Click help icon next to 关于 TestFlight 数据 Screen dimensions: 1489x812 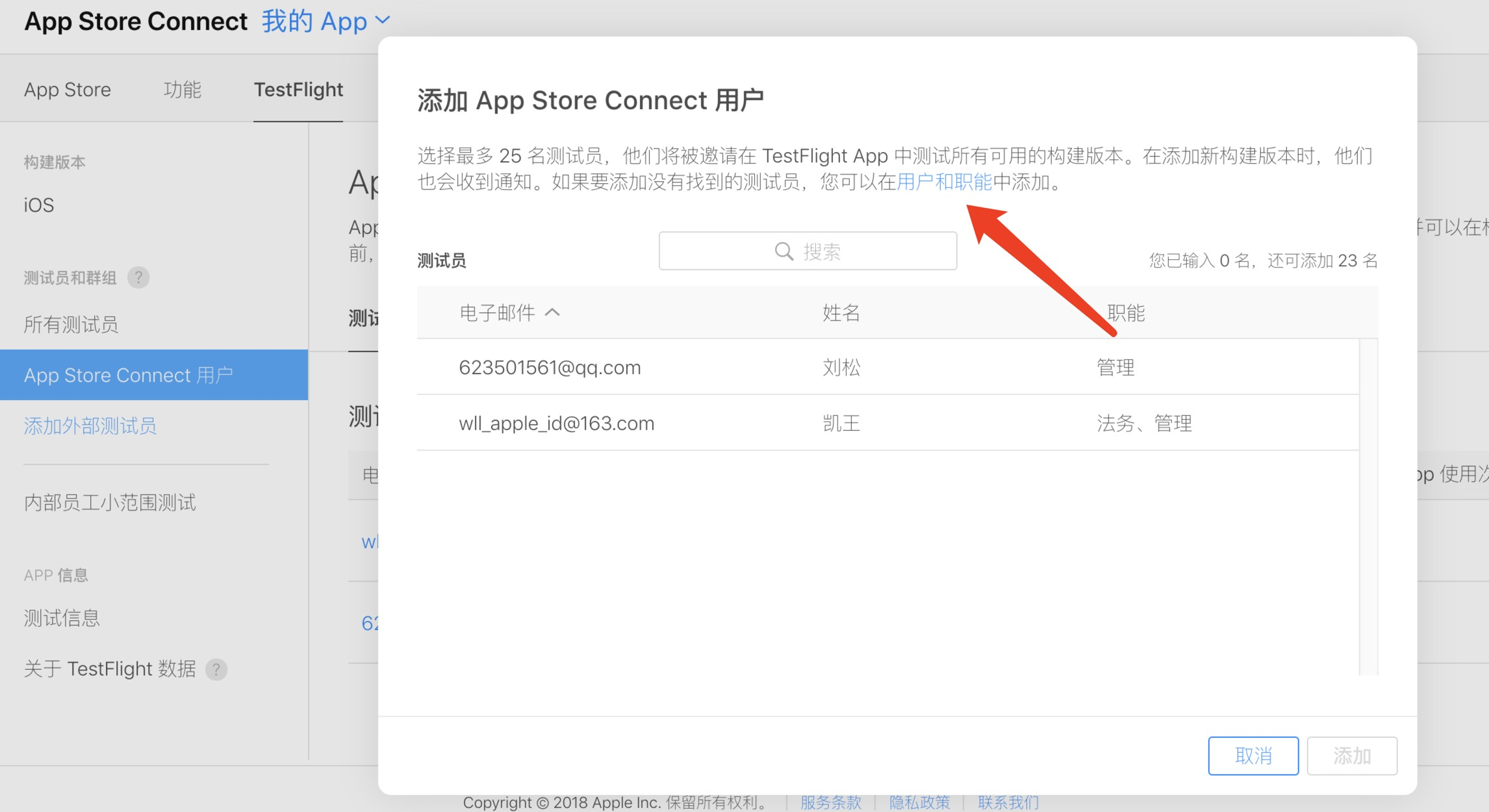[216, 669]
